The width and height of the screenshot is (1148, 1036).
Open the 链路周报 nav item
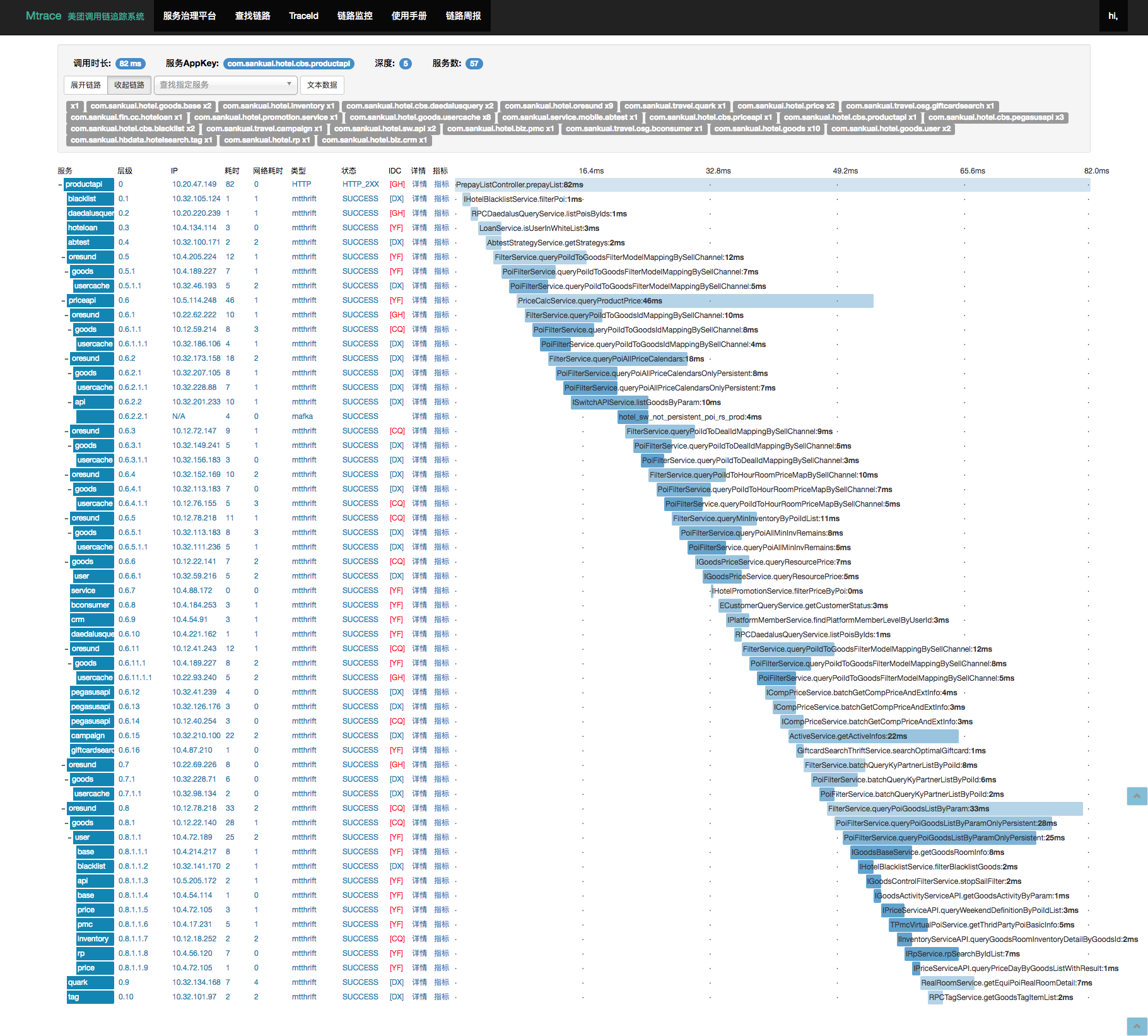463,16
